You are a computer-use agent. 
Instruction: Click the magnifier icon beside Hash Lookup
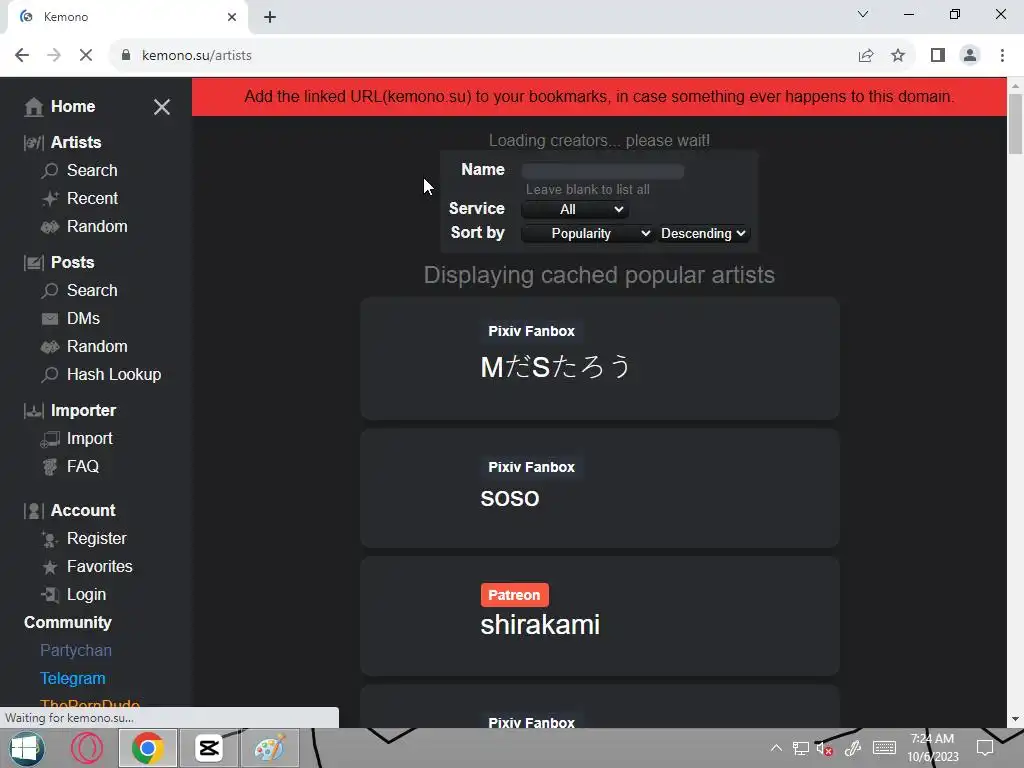(50, 375)
